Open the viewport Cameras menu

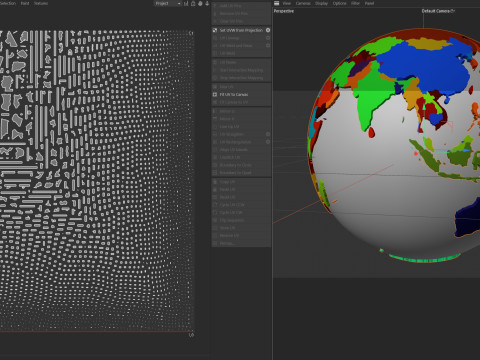click(x=303, y=3)
